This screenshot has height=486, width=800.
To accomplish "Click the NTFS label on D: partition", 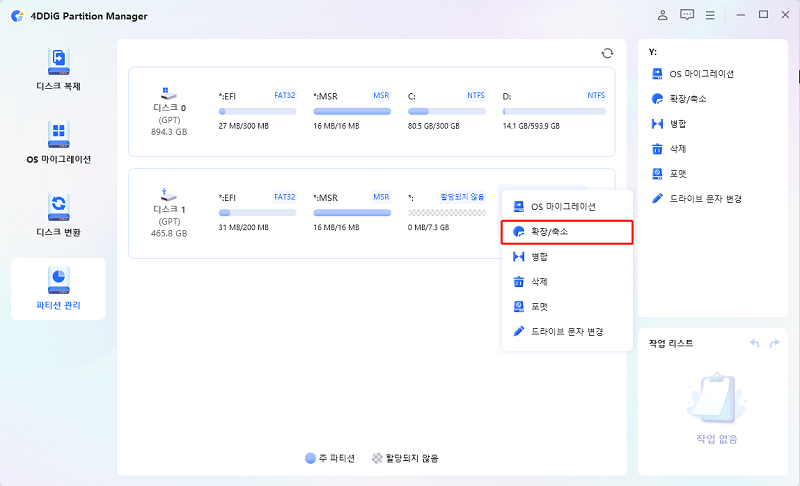I will click(595, 95).
